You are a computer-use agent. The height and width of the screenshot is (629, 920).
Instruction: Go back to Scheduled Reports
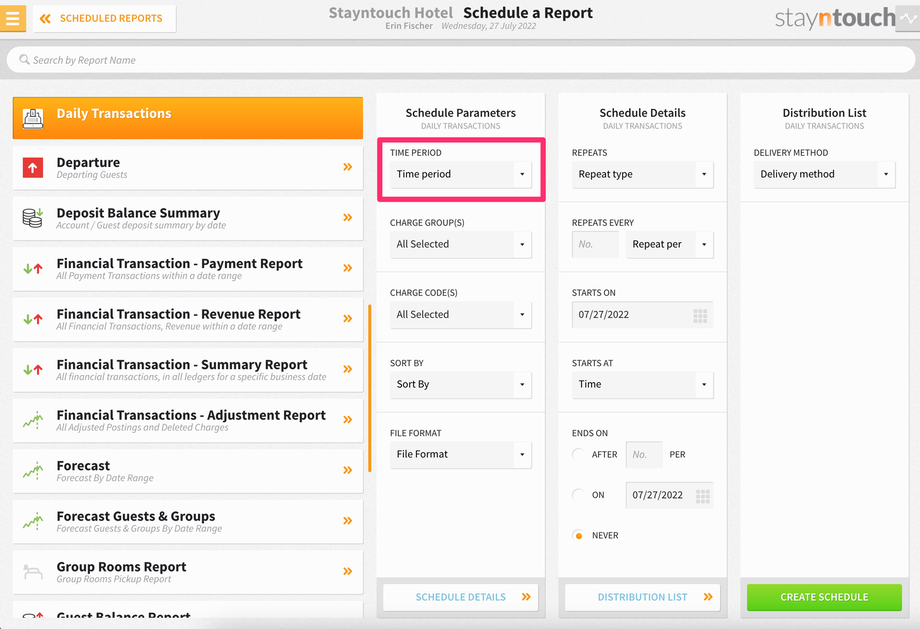coord(104,19)
